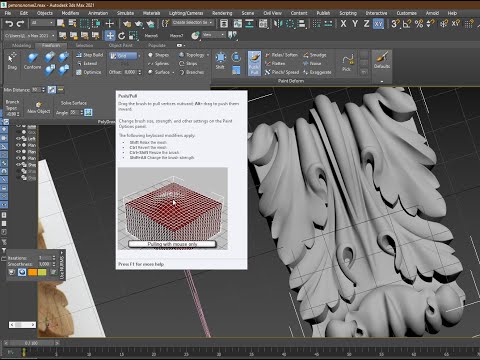Image resolution: width=480 pixels, height=360 pixels.
Task: Click the time slider frame handle
Action: pyautogui.click(x=31, y=343)
